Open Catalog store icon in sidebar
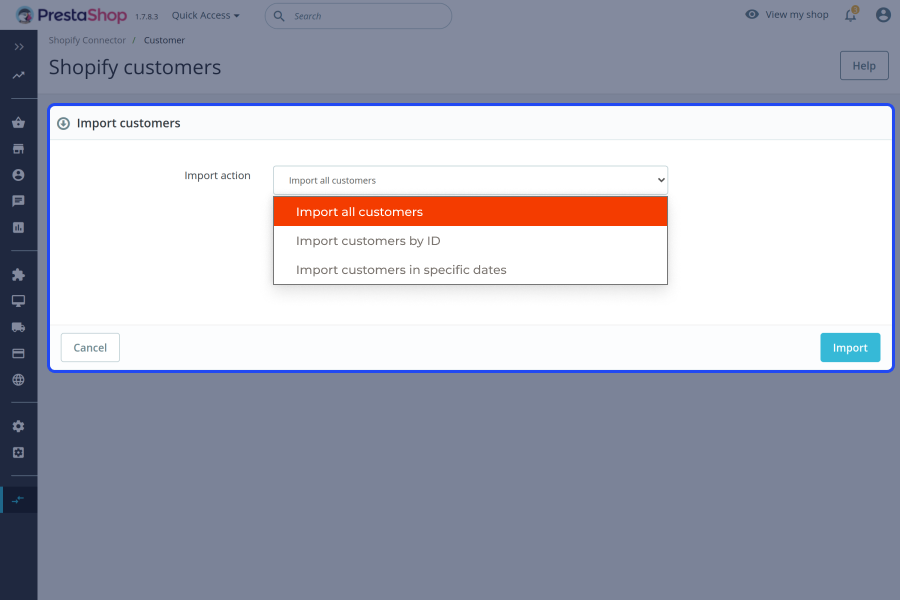 18,149
